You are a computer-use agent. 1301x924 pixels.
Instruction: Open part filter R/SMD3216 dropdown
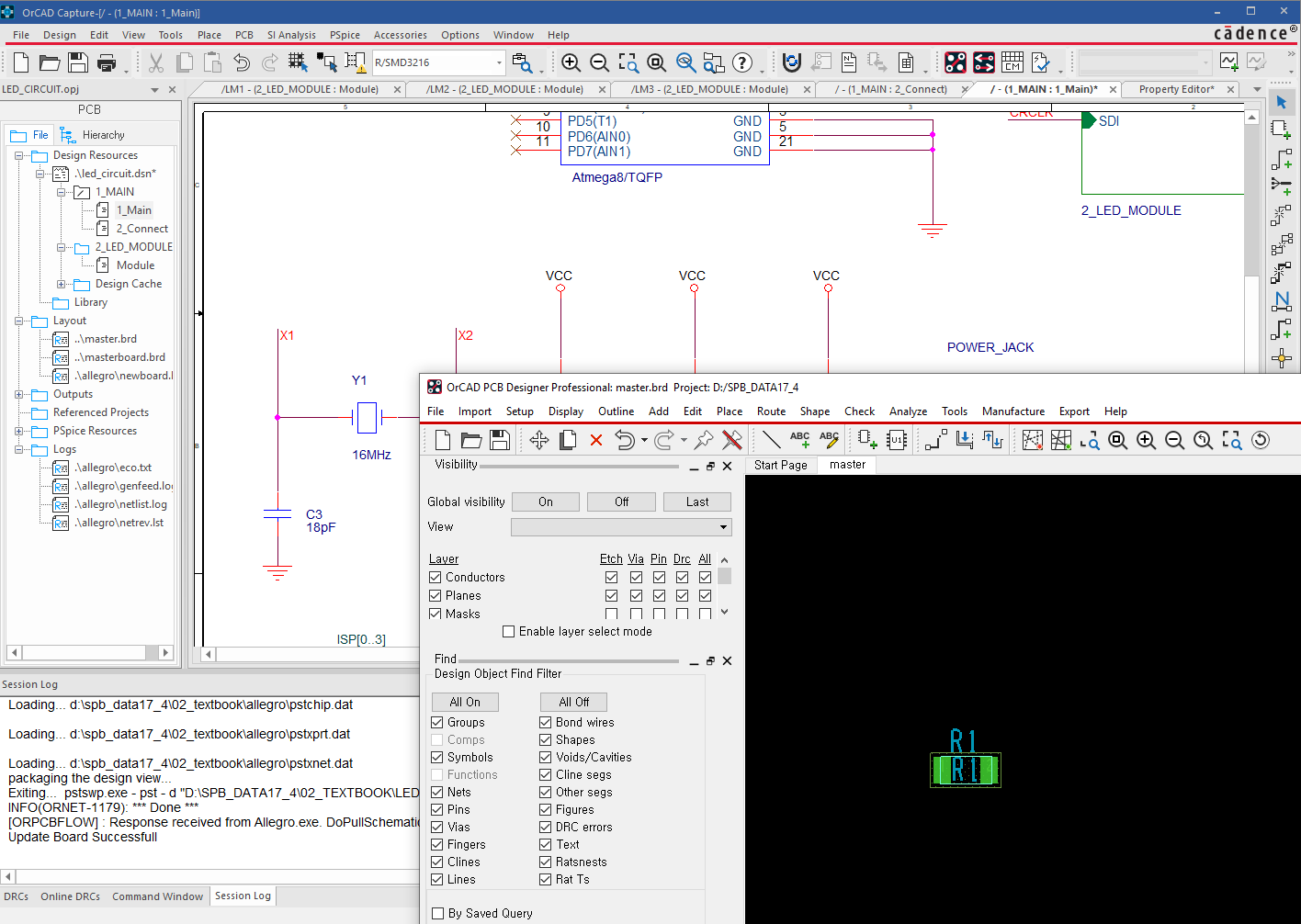pos(499,62)
